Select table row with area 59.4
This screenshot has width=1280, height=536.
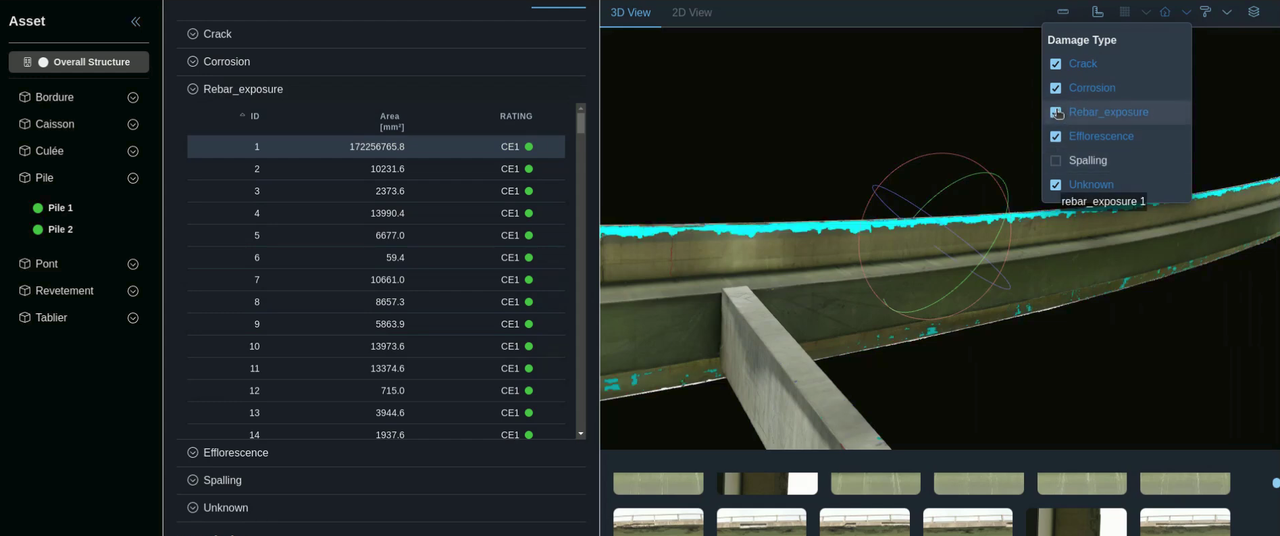point(376,258)
